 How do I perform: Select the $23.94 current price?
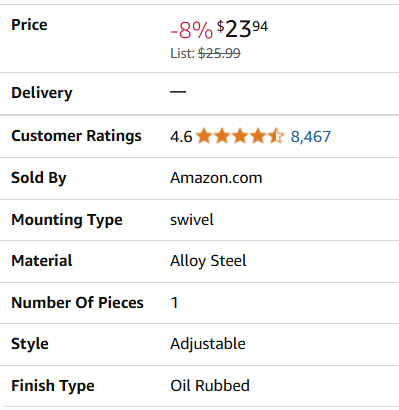click(x=242, y=29)
